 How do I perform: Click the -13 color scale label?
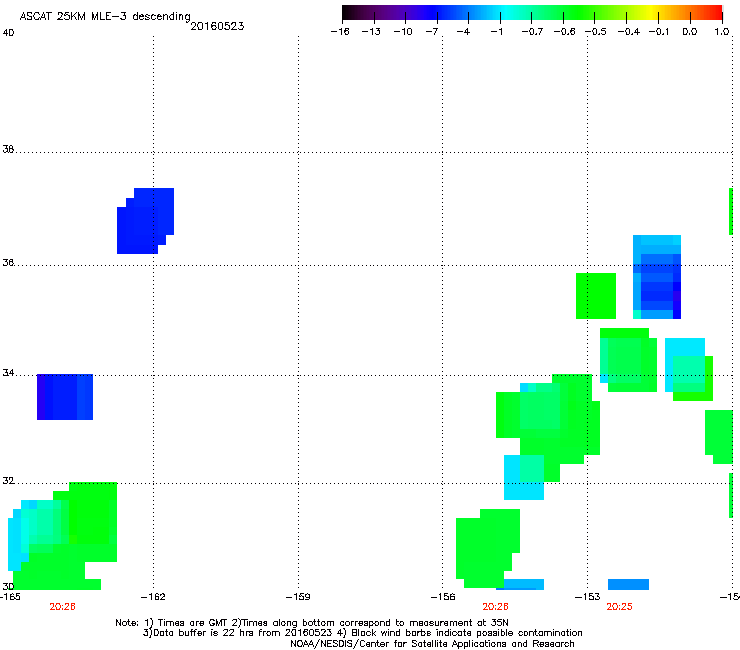[371, 32]
